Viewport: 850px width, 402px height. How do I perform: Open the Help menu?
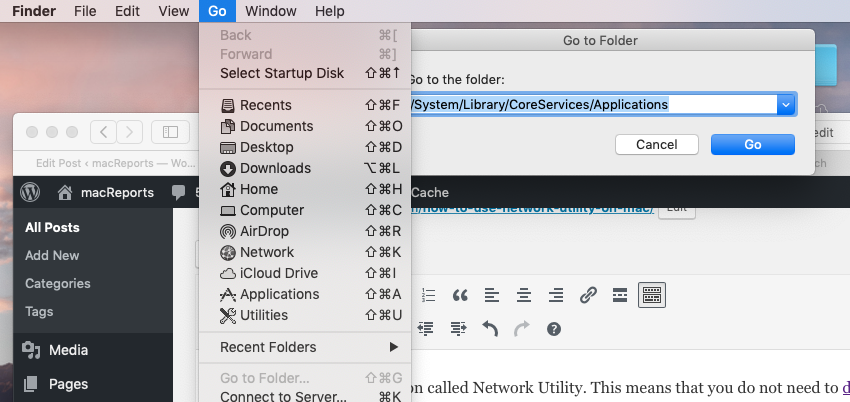[x=330, y=11]
